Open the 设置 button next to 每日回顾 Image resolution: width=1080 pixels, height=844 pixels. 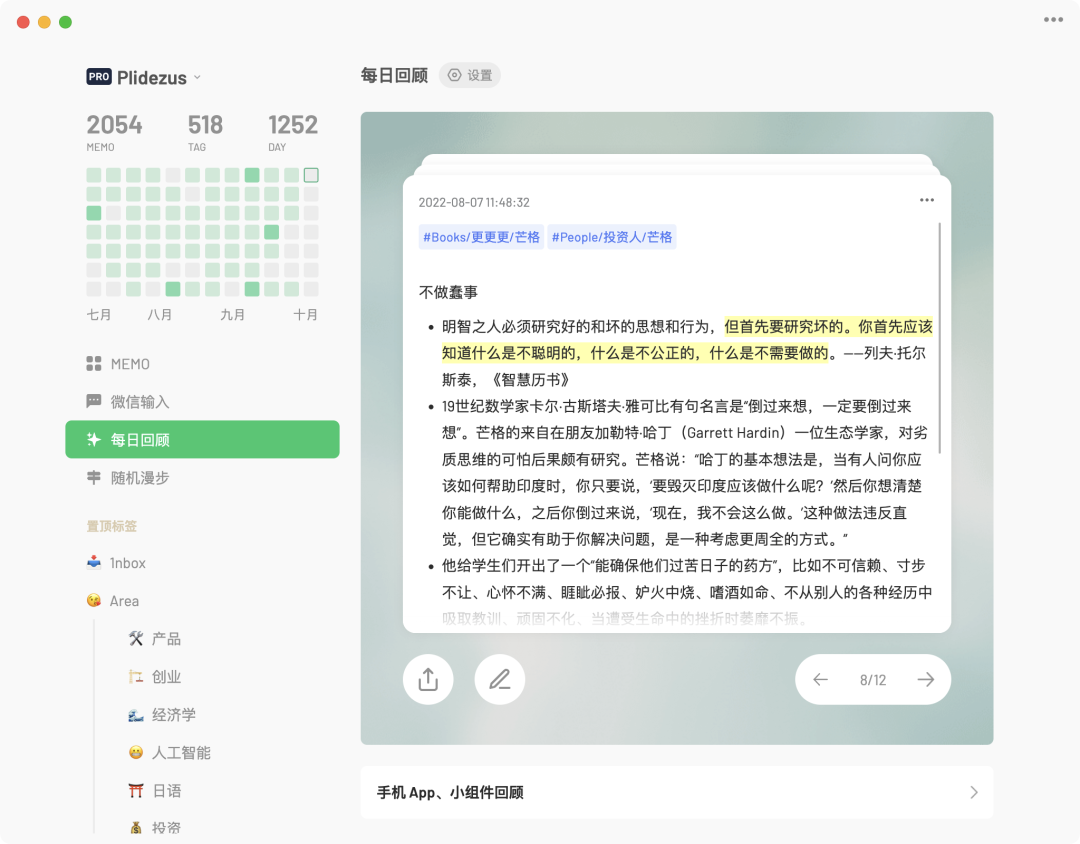pos(470,75)
